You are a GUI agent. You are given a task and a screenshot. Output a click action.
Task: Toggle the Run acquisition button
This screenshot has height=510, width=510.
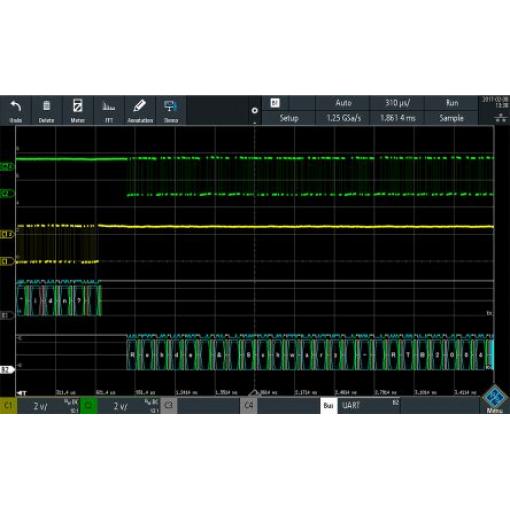pyautogui.click(x=452, y=103)
